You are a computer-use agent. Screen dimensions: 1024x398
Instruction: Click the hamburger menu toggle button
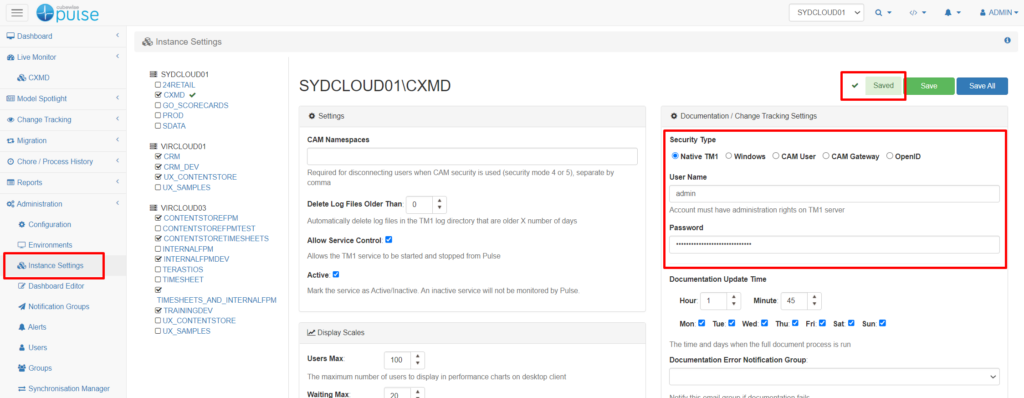(18, 12)
